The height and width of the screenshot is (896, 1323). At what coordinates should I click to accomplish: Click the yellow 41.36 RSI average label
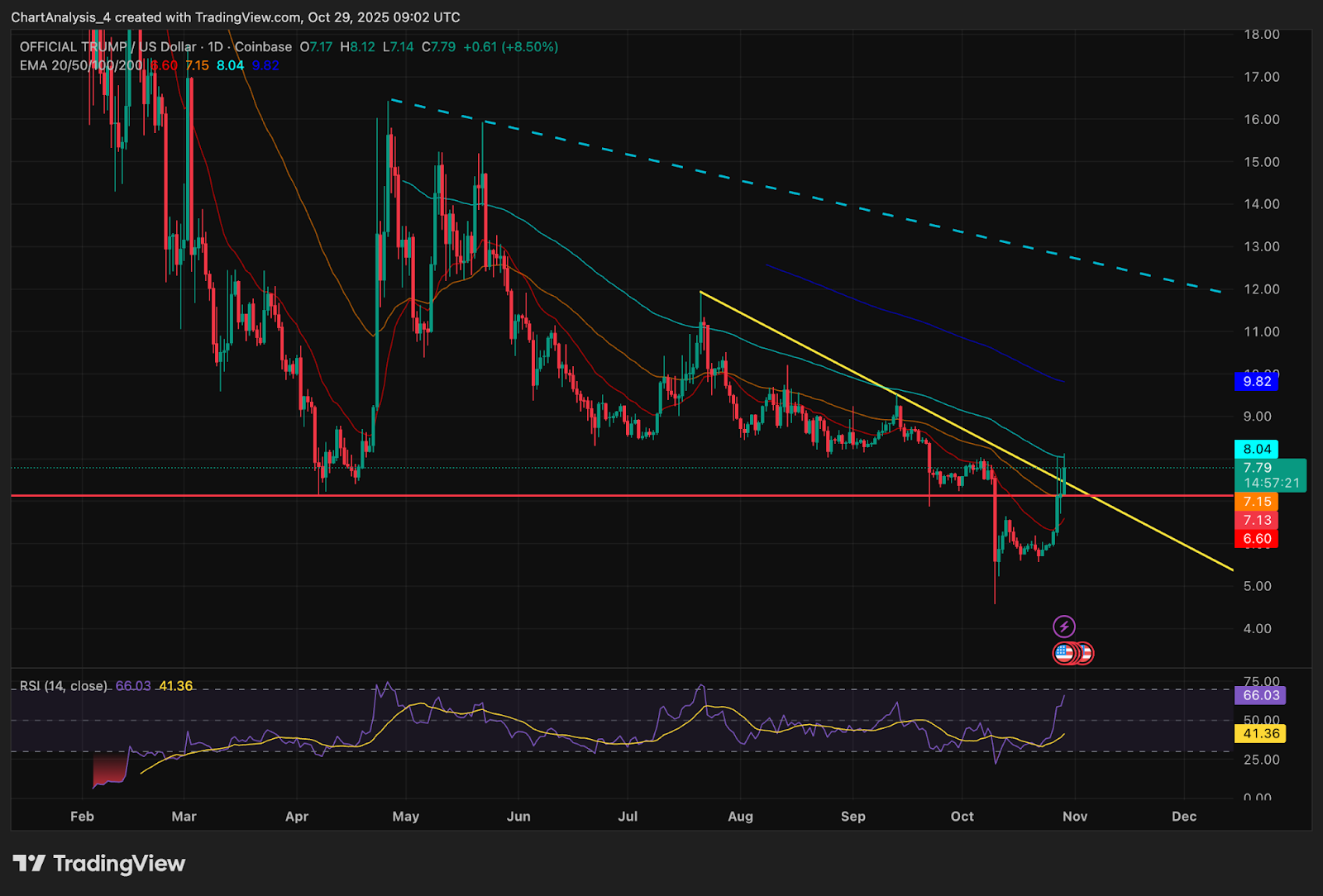1260,733
